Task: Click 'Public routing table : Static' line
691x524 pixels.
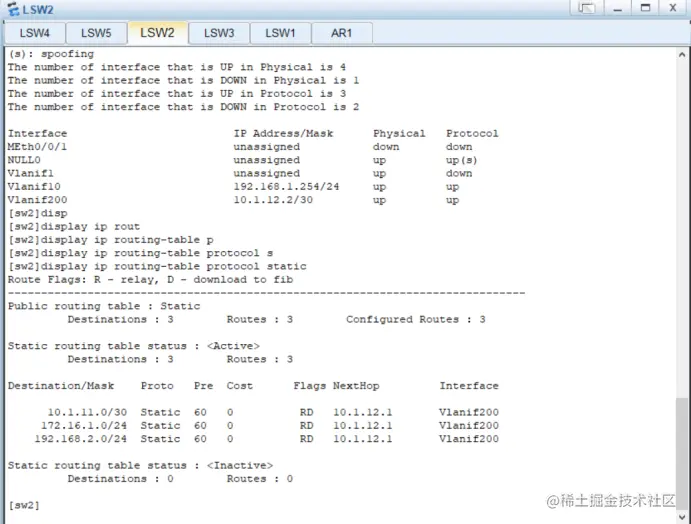Action: (104, 306)
